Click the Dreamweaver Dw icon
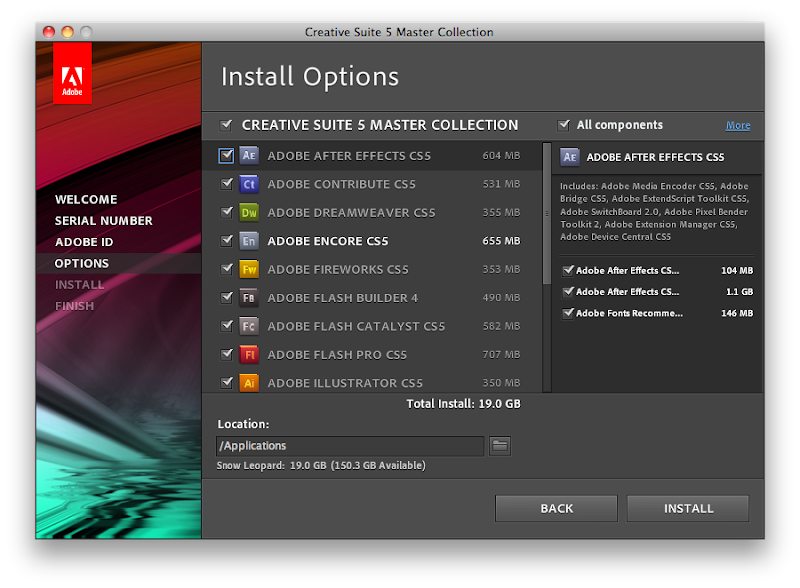This screenshot has height=588, width=800. pos(249,212)
